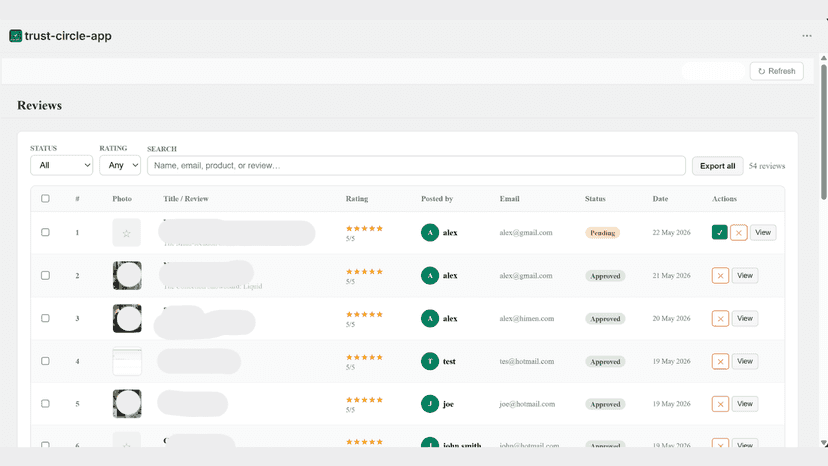Click the 54 reviews count label
Screen dimensions: 828x466
tap(767, 166)
